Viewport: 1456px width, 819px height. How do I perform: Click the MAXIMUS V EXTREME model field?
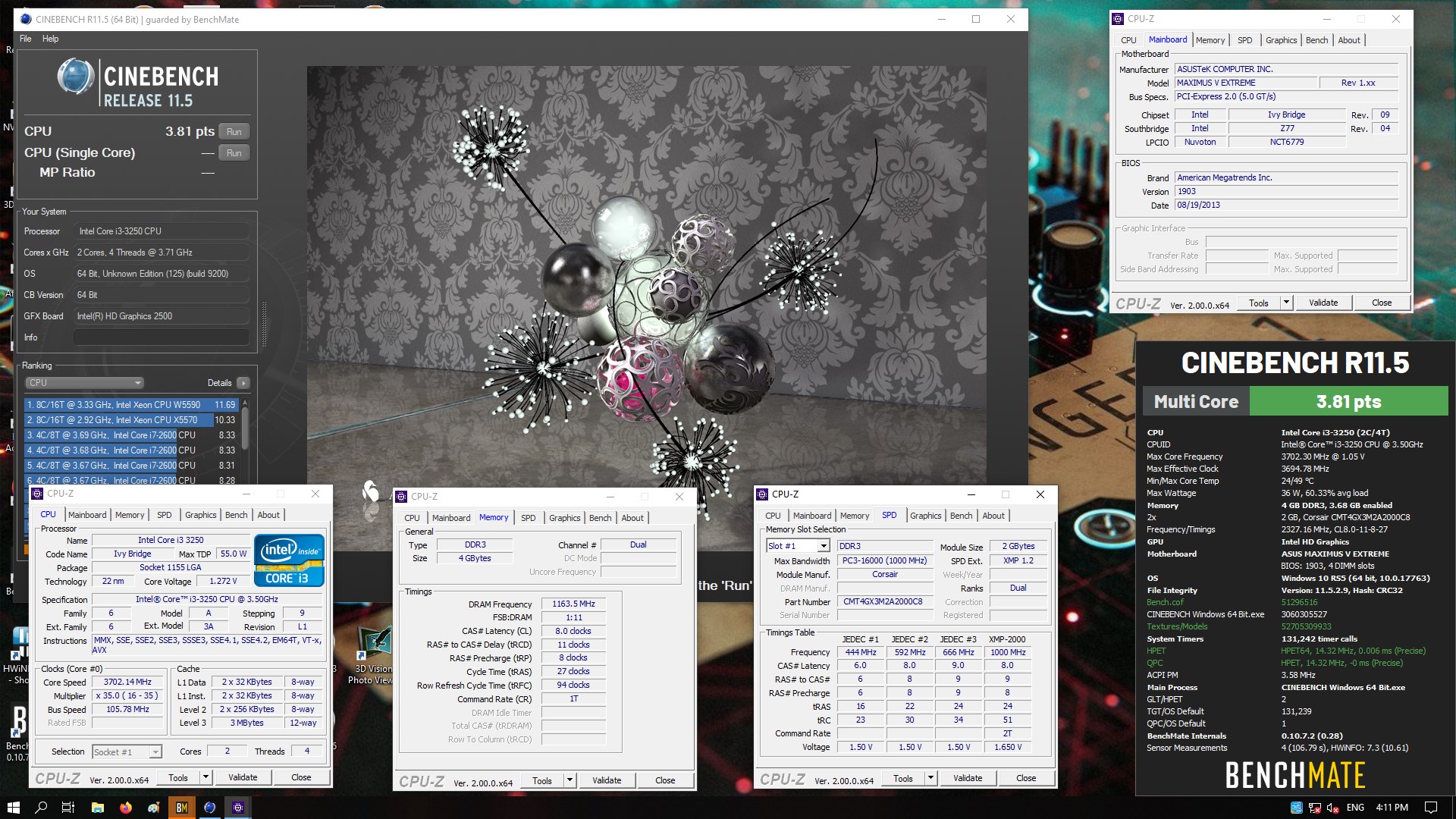[1245, 83]
